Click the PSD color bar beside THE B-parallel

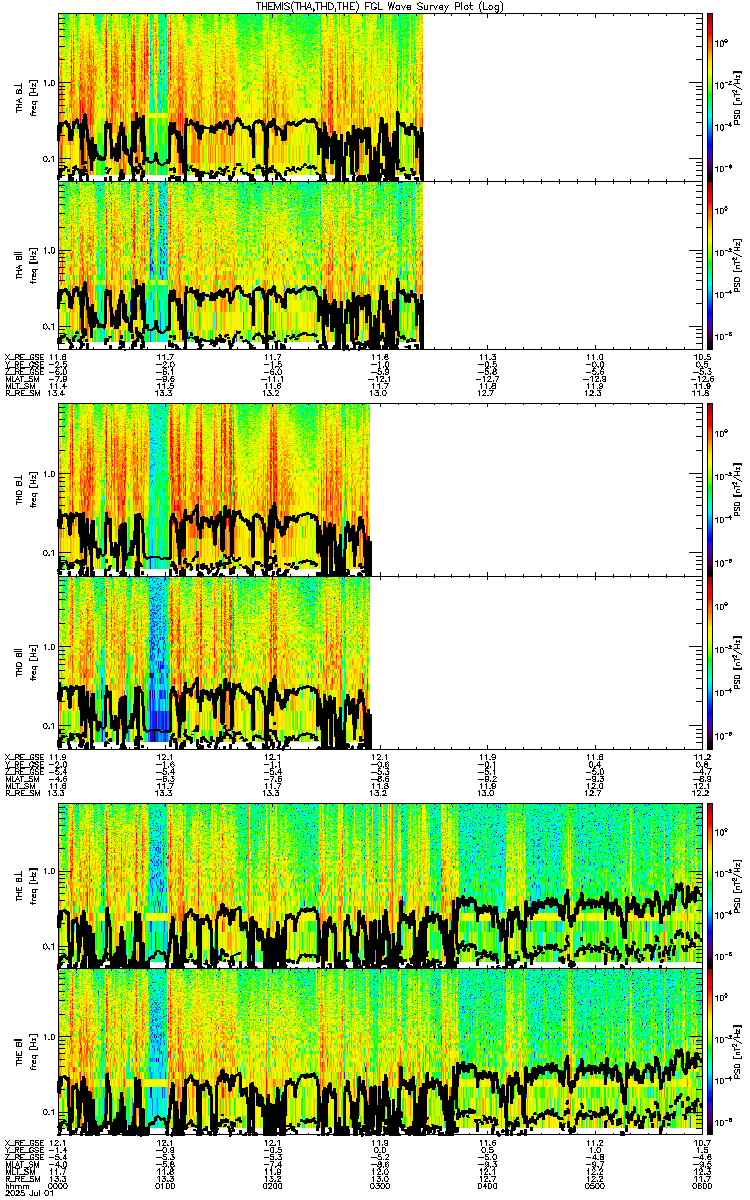(709, 1051)
